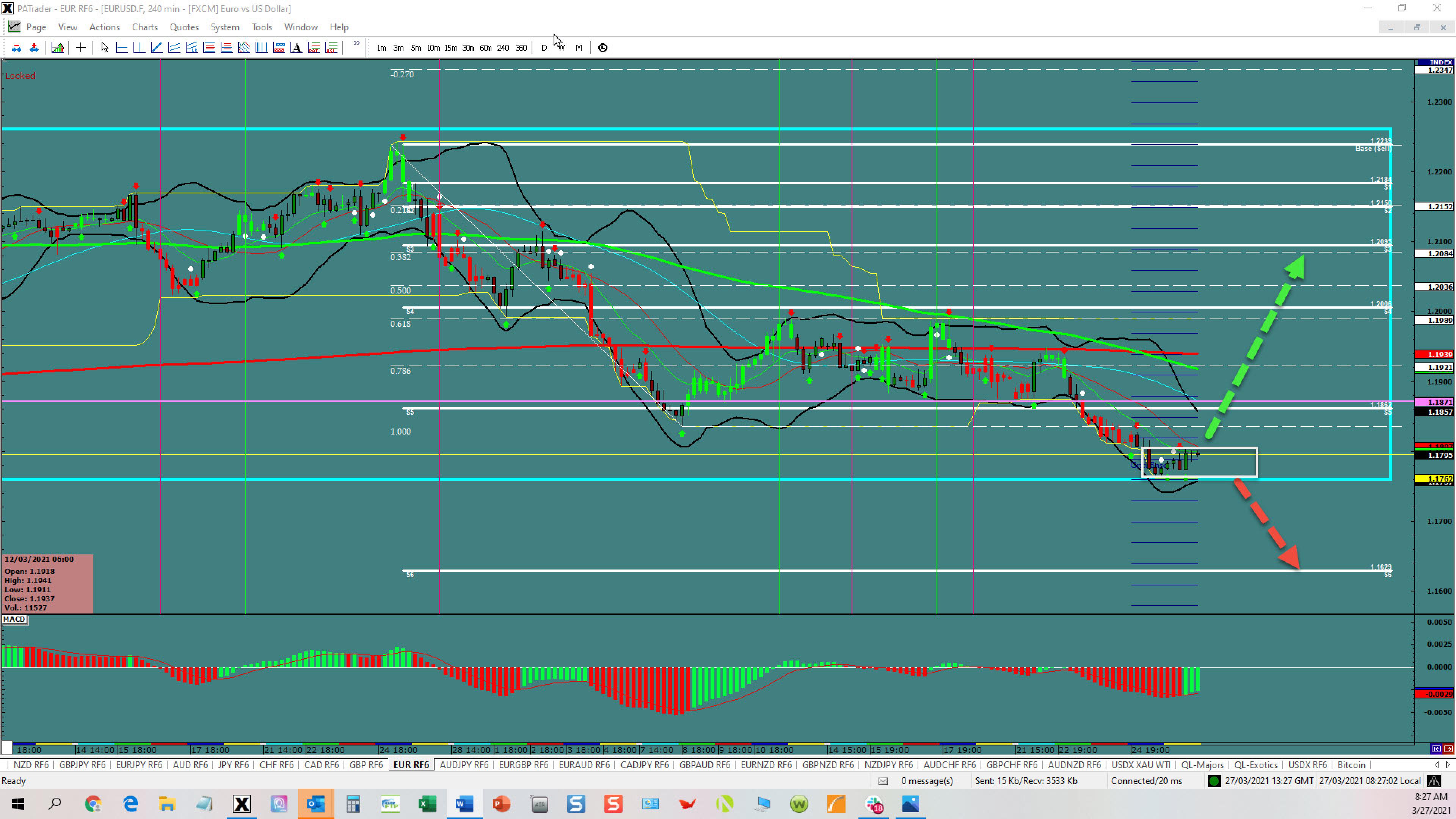This screenshot has width=1456, height=819.
Task: Select the text annotation A tool
Action: pos(296,48)
